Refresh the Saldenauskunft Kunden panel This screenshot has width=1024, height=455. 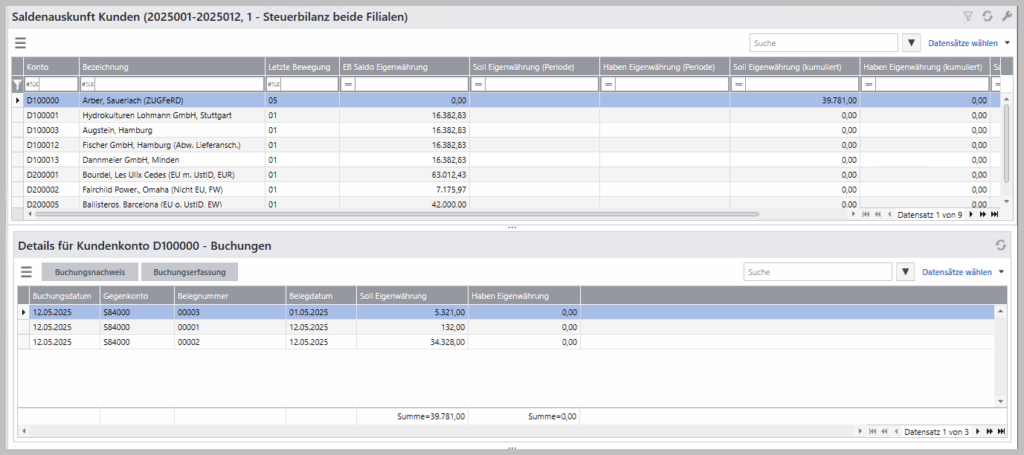987,17
